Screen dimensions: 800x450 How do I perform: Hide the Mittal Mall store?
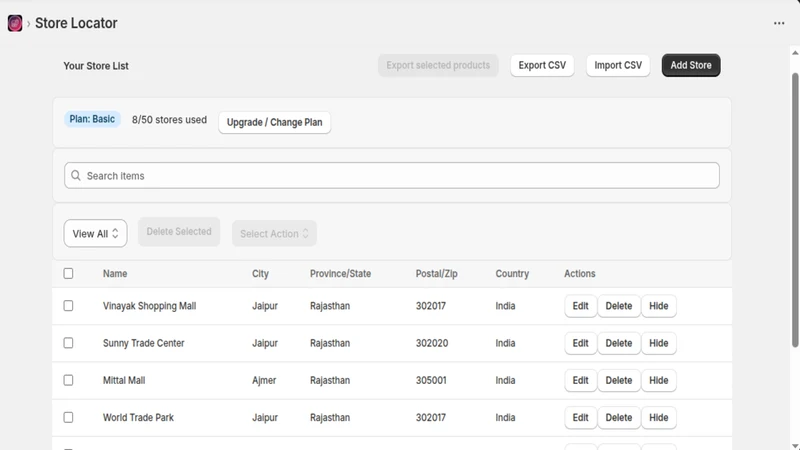(658, 380)
